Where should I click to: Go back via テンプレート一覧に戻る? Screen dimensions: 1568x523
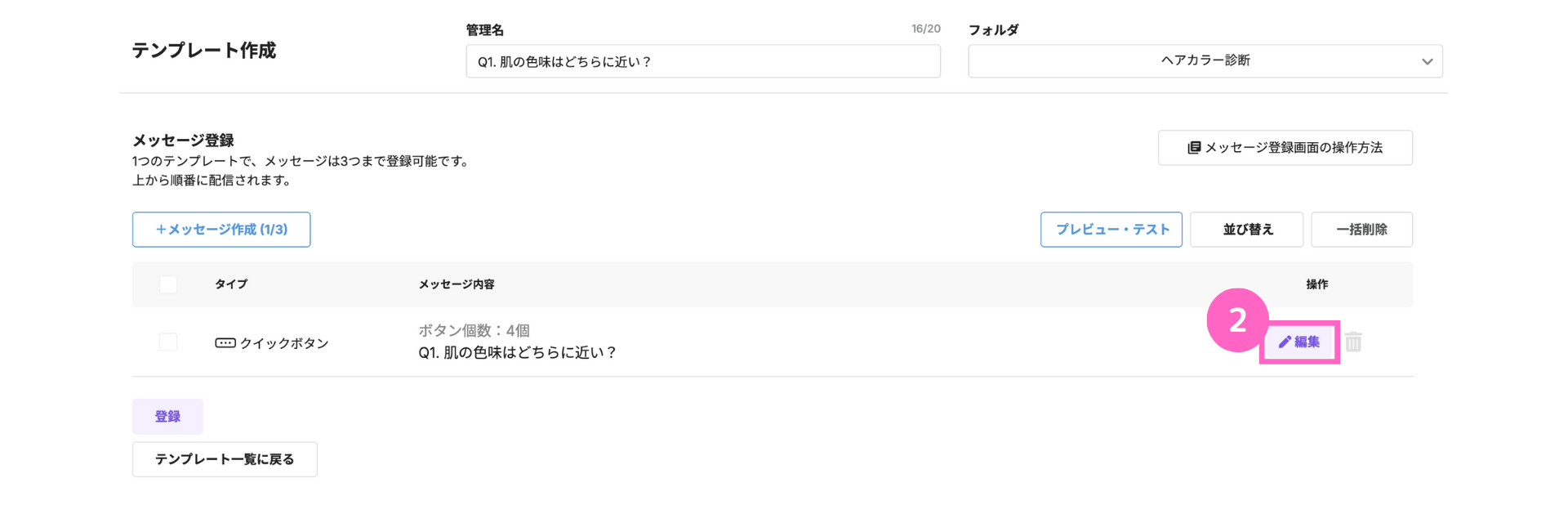click(225, 459)
